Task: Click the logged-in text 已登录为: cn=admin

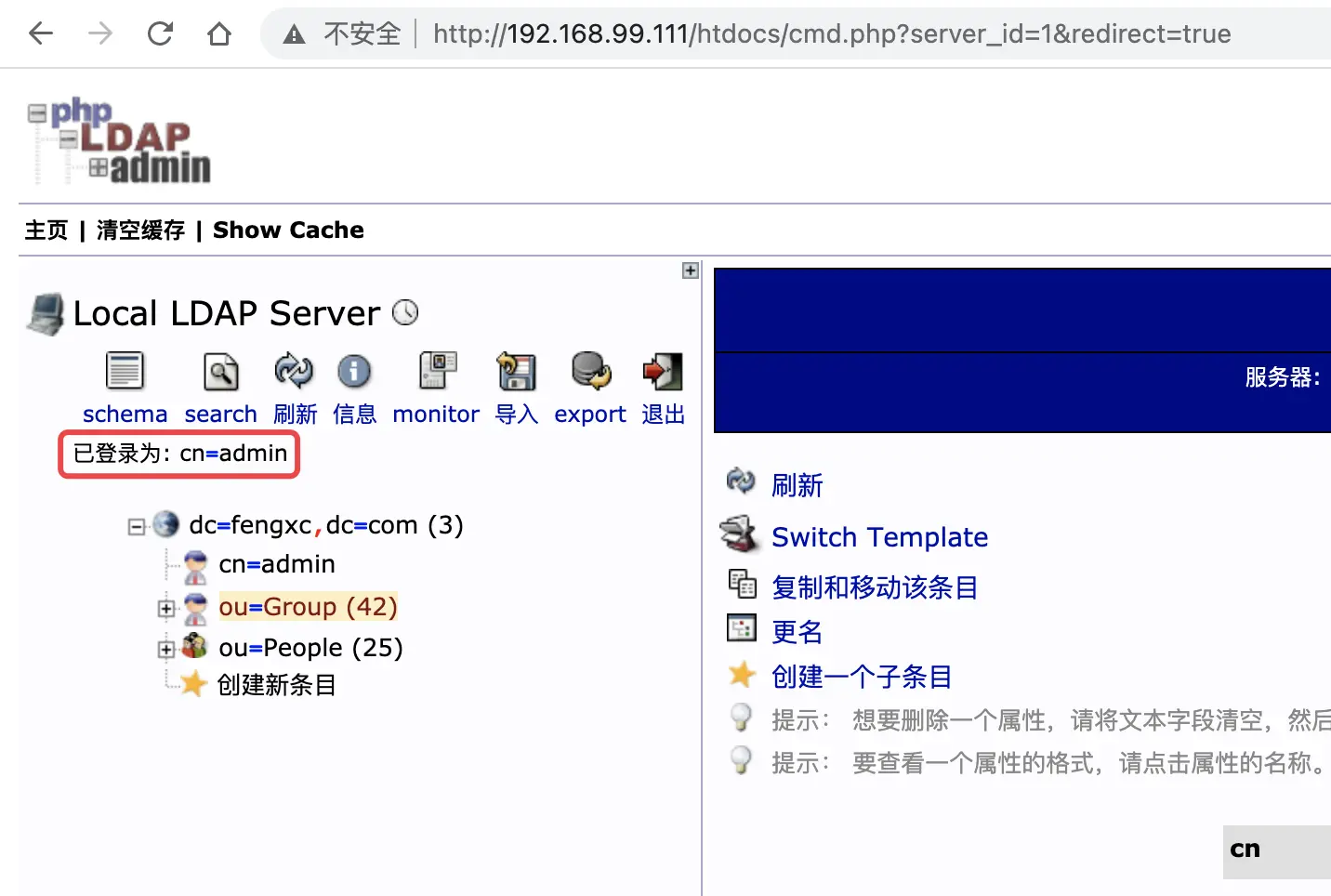Action: click(x=180, y=453)
